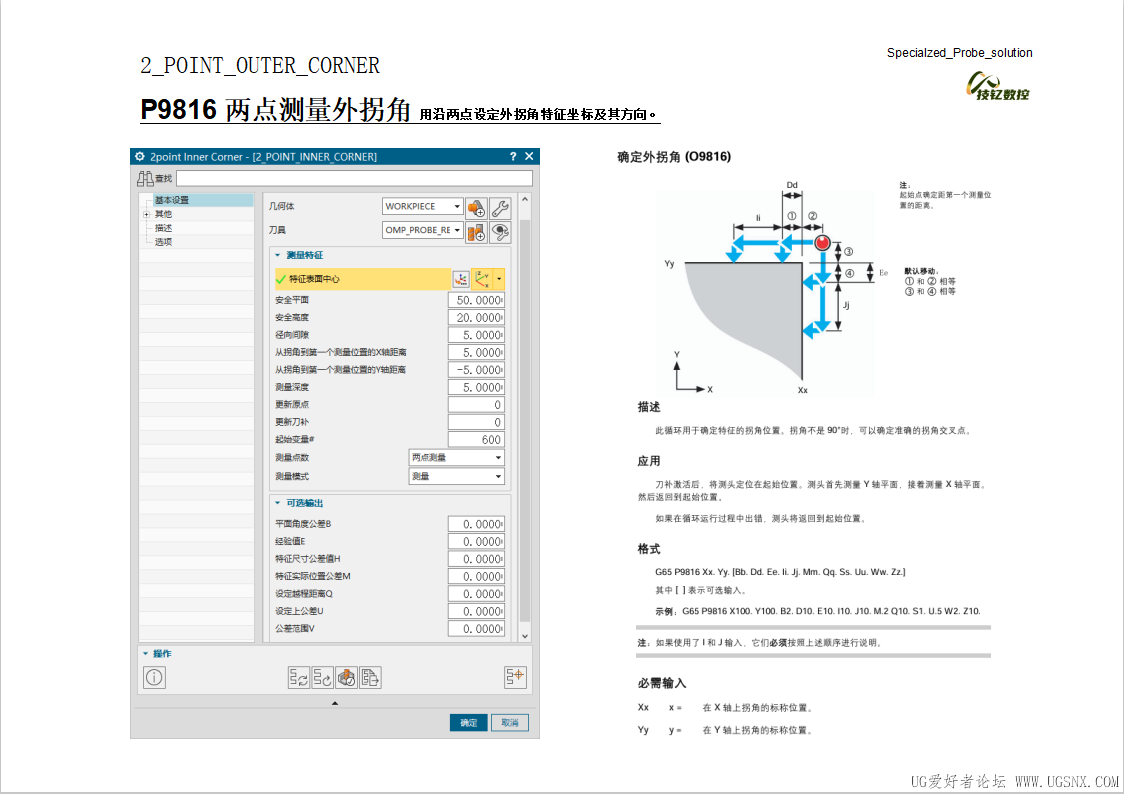Click the tool path point display icon
The width and height of the screenshot is (1124, 794).
(x=515, y=677)
